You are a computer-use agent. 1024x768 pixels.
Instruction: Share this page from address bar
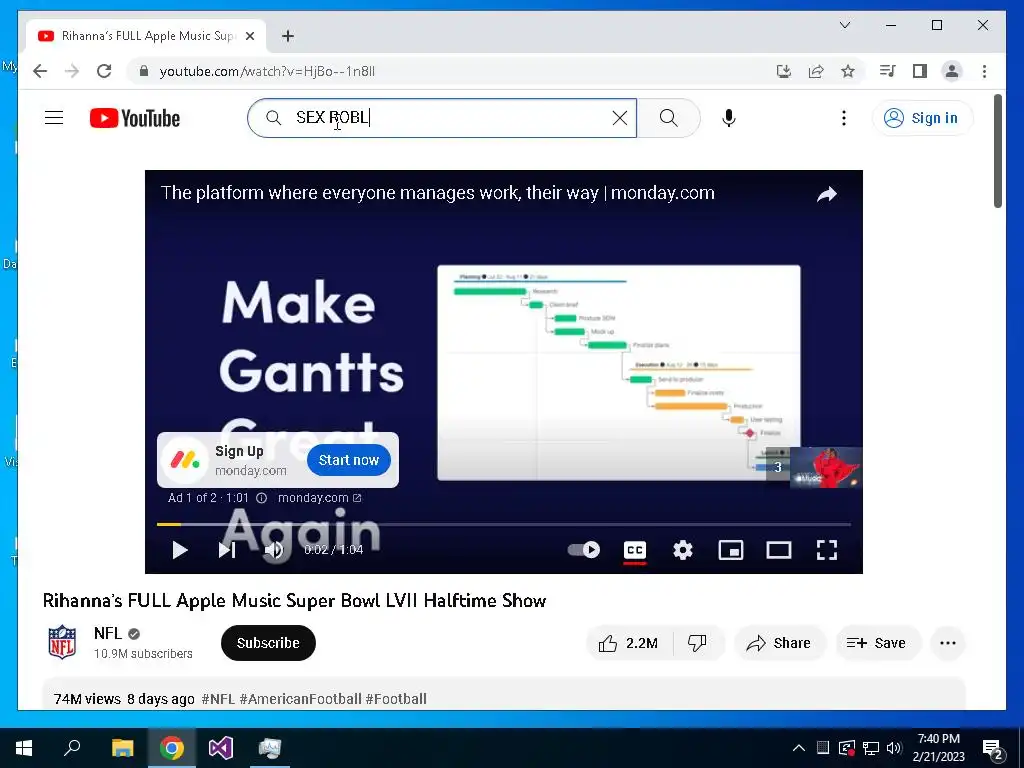click(816, 71)
